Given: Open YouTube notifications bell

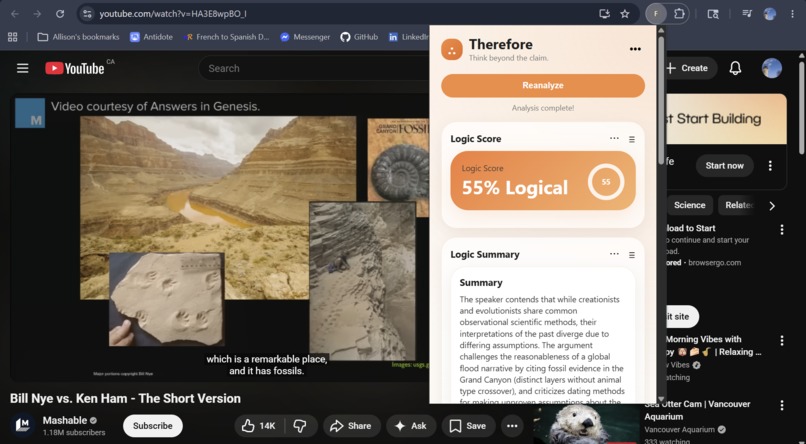Looking at the screenshot, I should (736, 68).
